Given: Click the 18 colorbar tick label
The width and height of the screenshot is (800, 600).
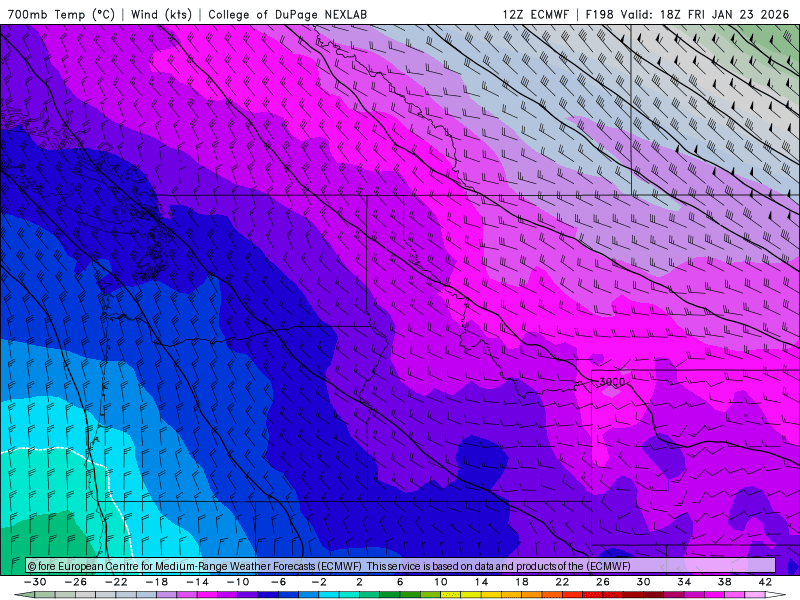Looking at the screenshot, I should (522, 582).
